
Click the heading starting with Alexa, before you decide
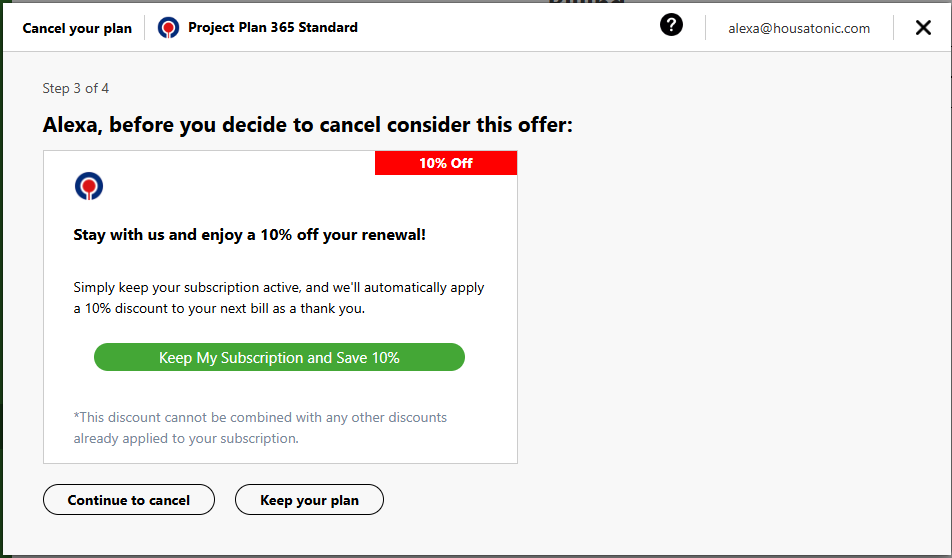click(307, 124)
